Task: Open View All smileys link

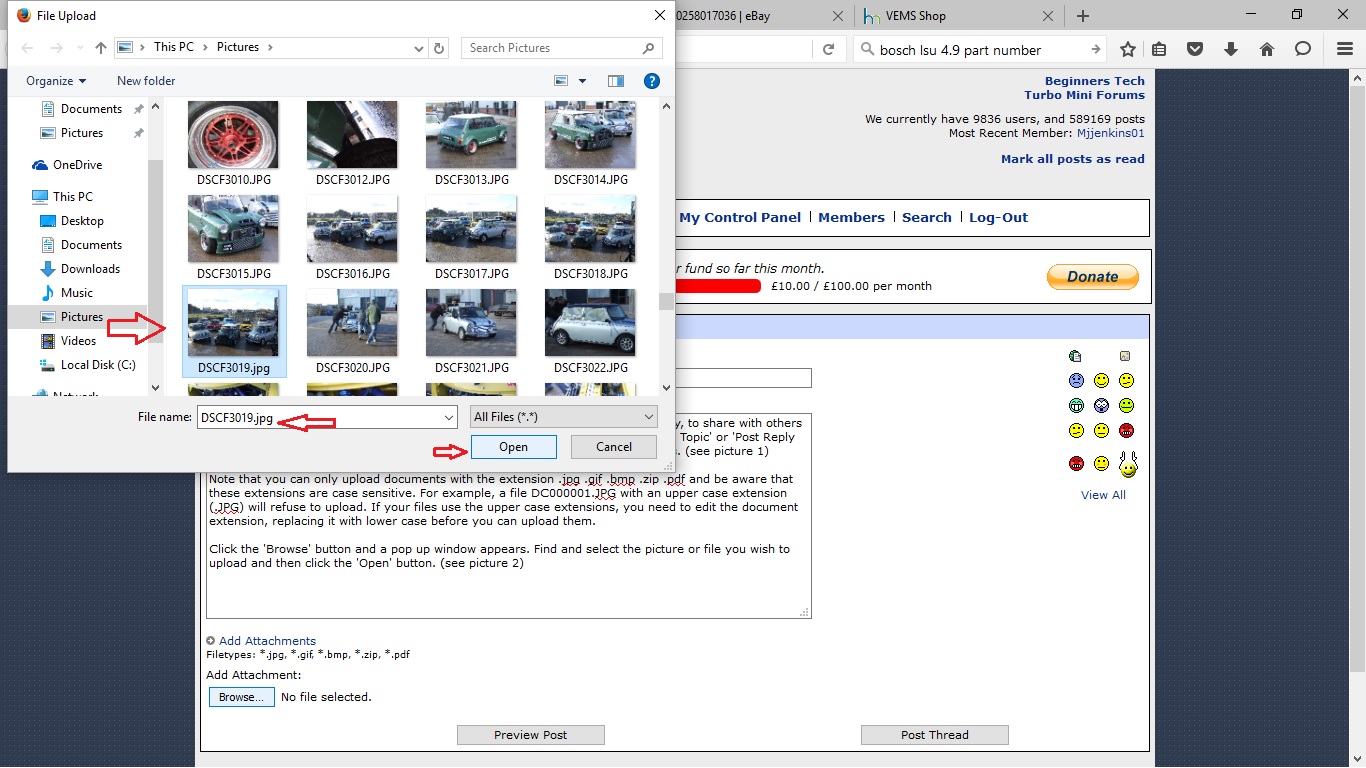Action: (1103, 495)
